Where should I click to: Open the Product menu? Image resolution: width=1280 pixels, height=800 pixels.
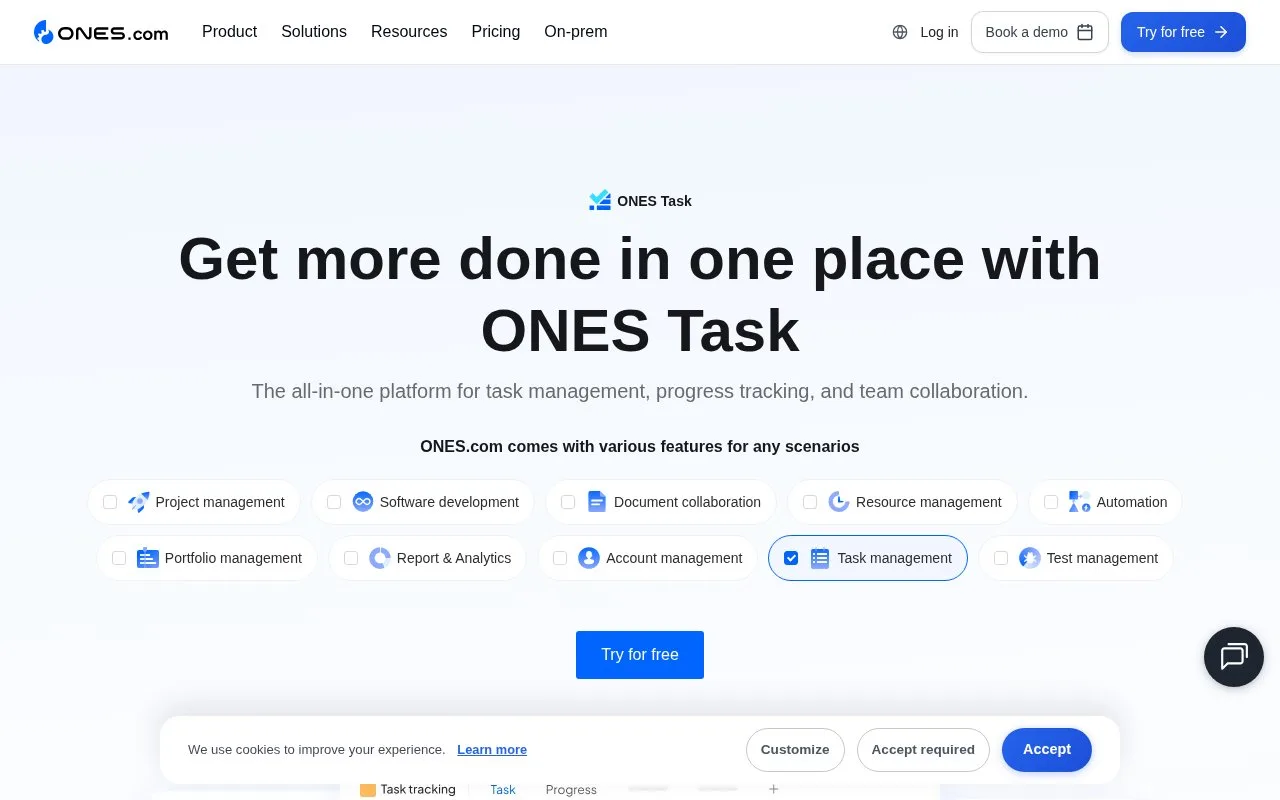[229, 32]
